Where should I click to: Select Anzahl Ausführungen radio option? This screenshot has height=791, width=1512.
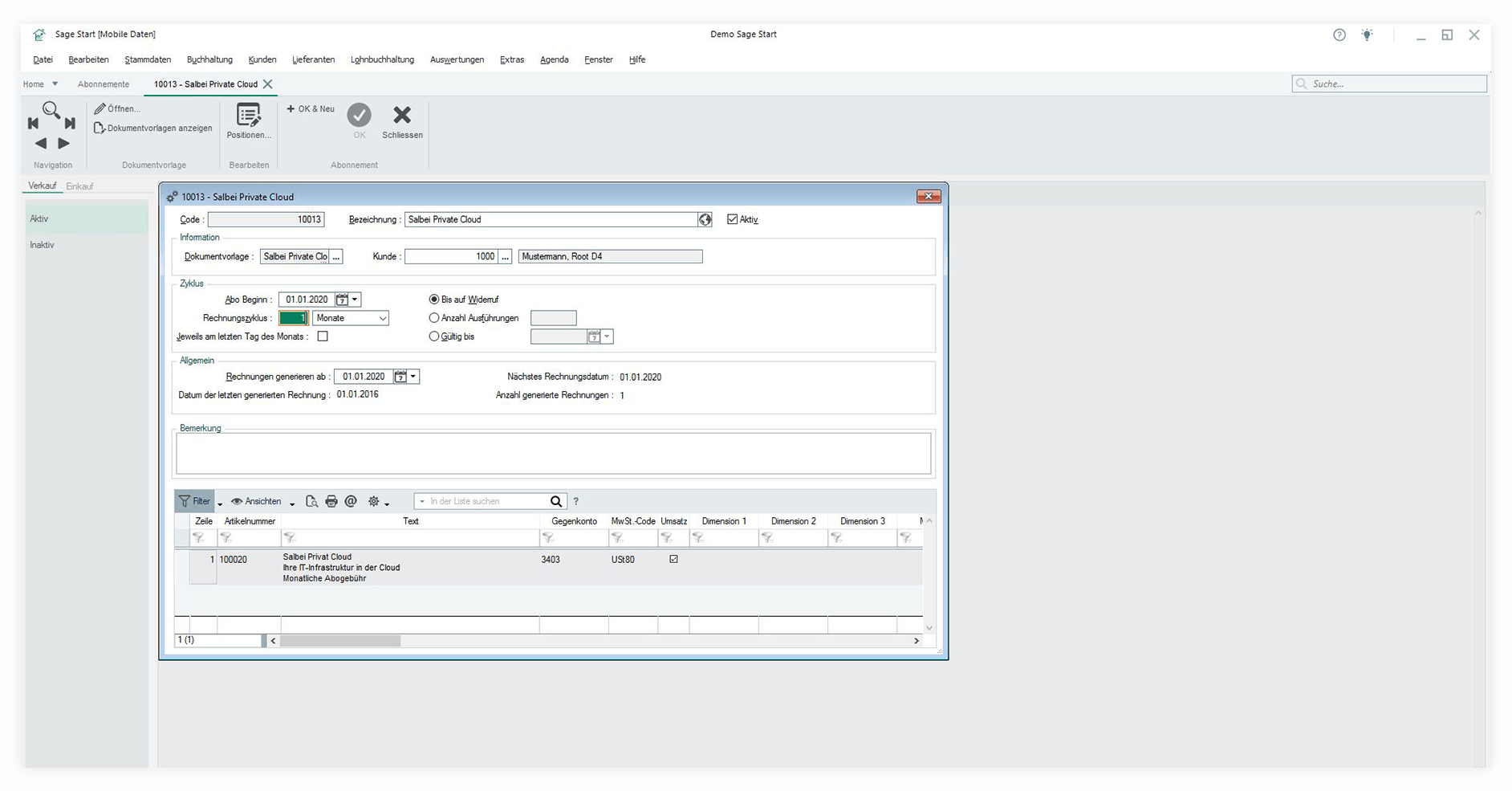434,318
